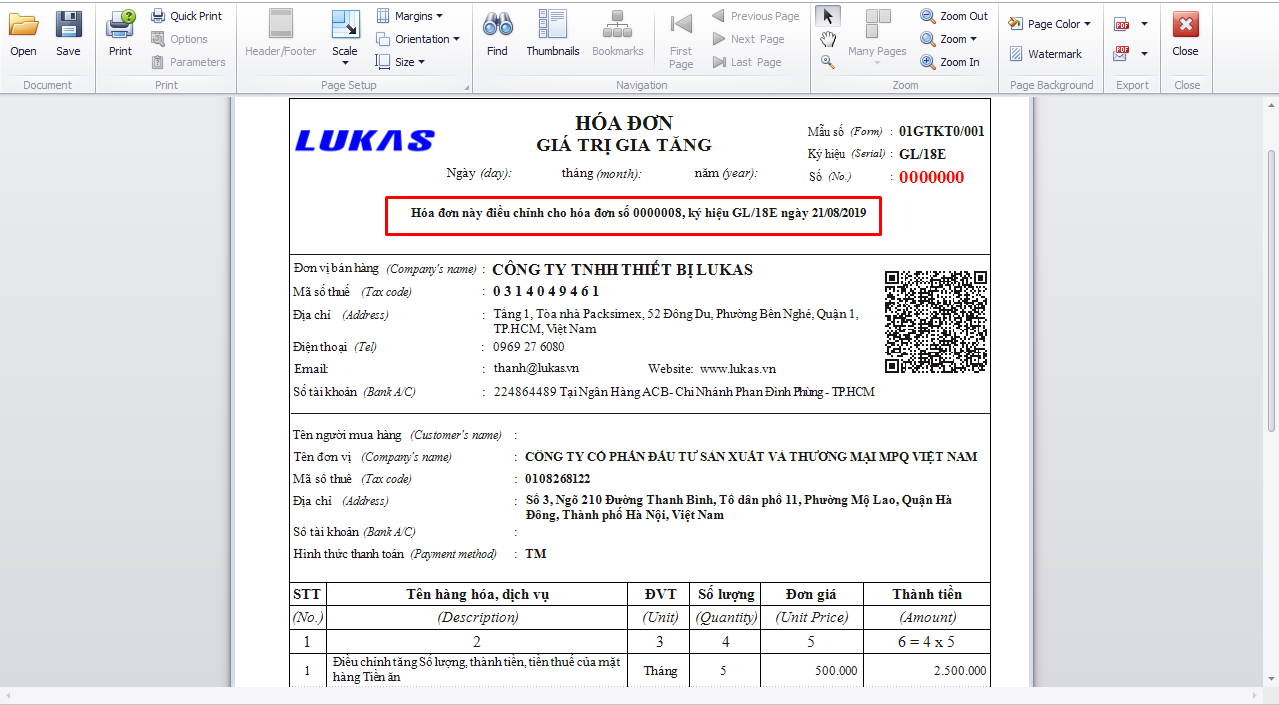
Task: Click the serial value GL/18E
Action: click(x=922, y=154)
